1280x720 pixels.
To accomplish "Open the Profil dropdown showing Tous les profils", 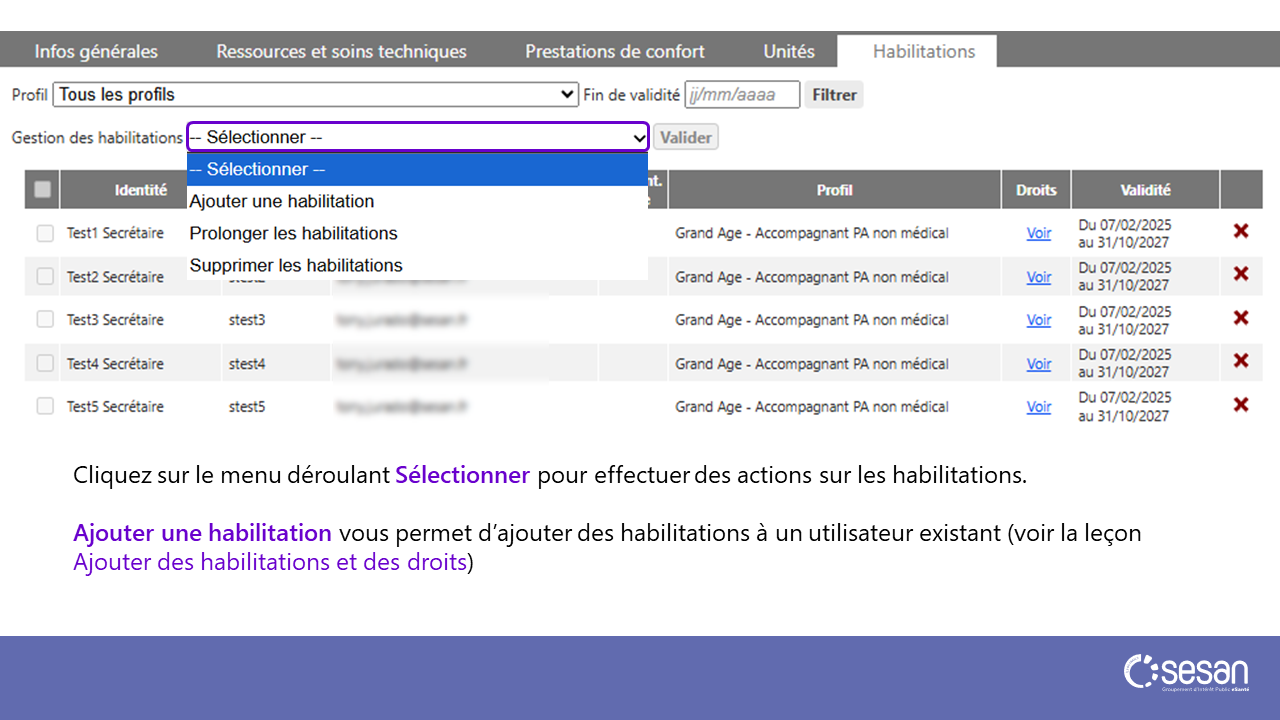I will point(315,95).
